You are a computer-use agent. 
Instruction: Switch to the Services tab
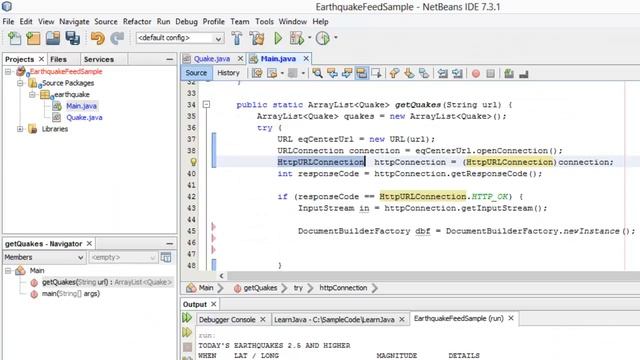[x=99, y=60]
